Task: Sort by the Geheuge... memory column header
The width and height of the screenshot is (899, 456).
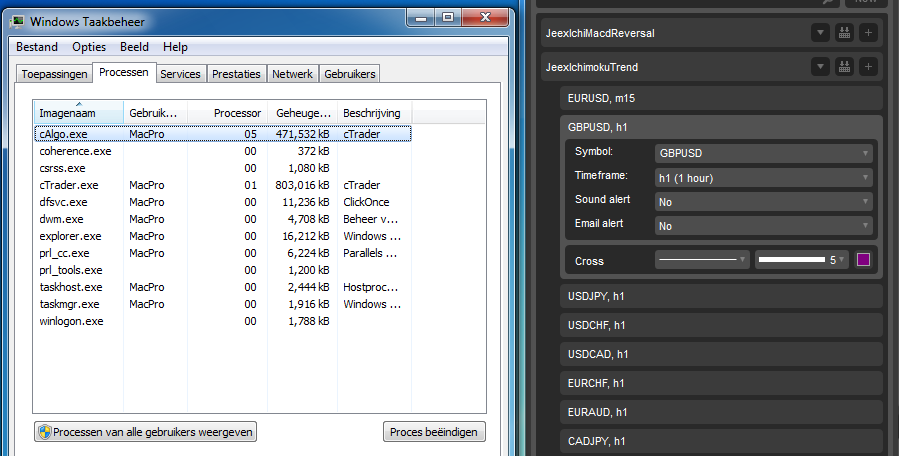Action: click(303, 112)
